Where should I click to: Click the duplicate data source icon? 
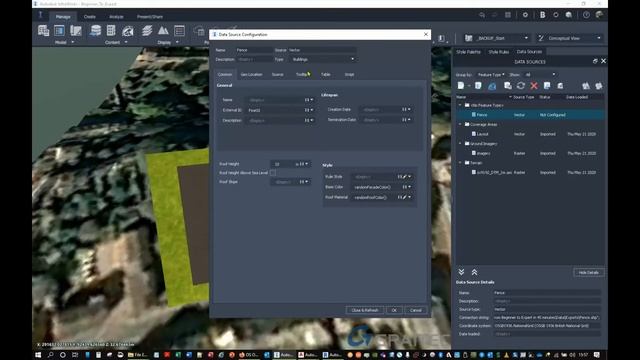pos(508,86)
